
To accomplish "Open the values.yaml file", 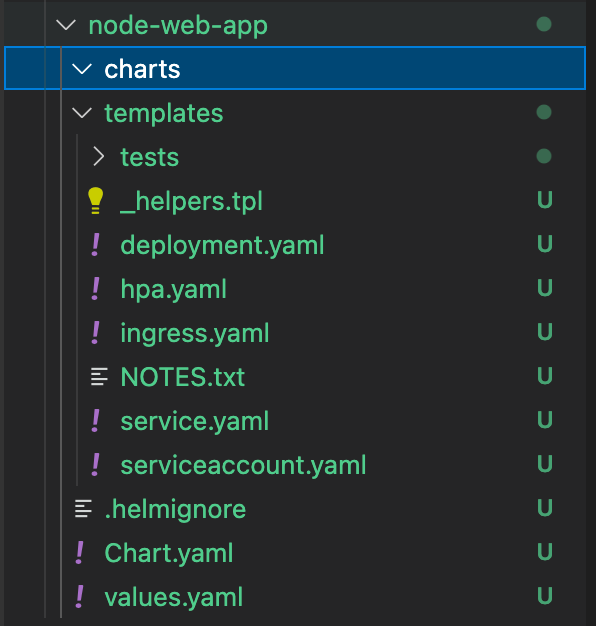I will [173, 597].
